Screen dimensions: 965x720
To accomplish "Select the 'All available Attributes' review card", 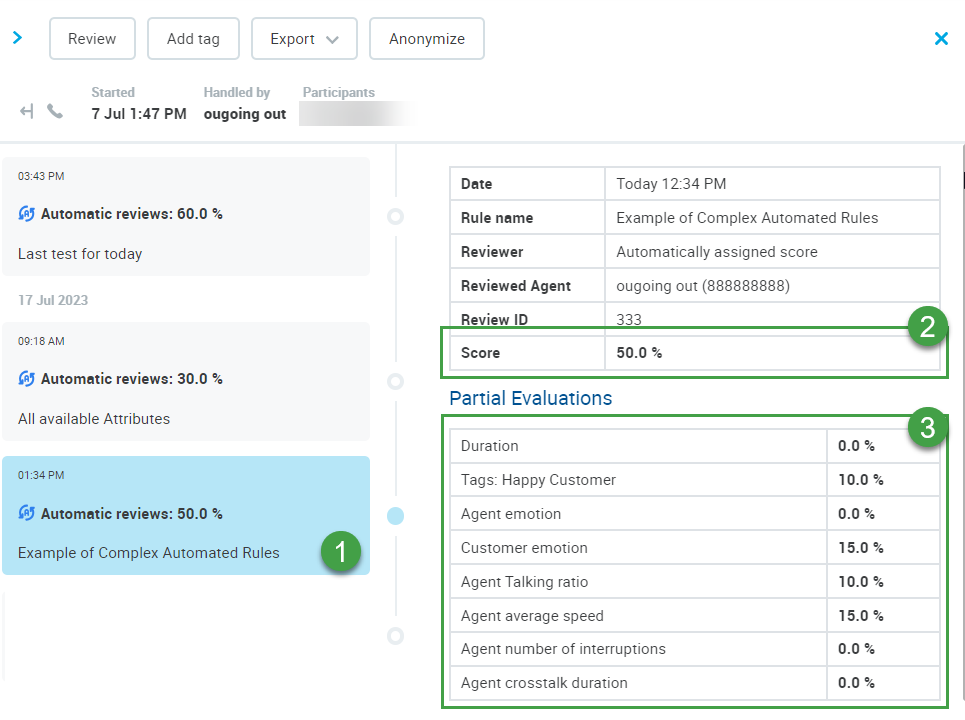I will (185, 381).
